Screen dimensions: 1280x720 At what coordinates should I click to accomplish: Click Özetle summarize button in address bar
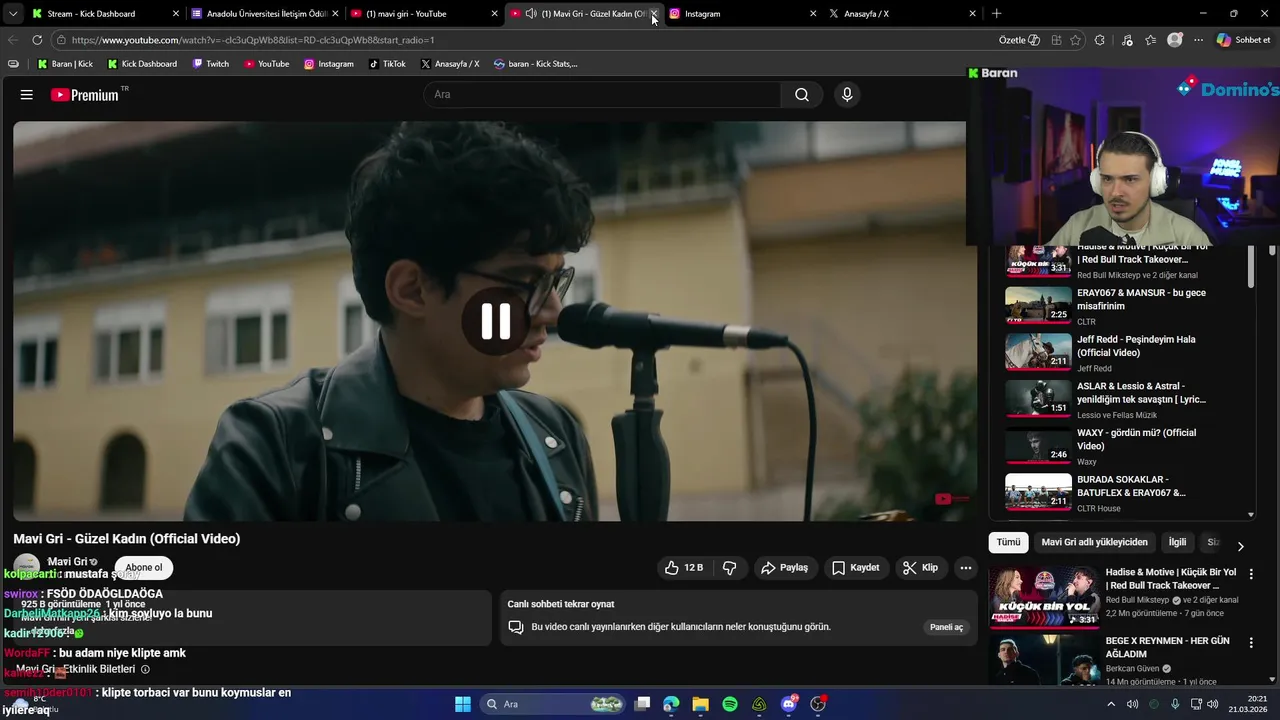[1019, 40]
